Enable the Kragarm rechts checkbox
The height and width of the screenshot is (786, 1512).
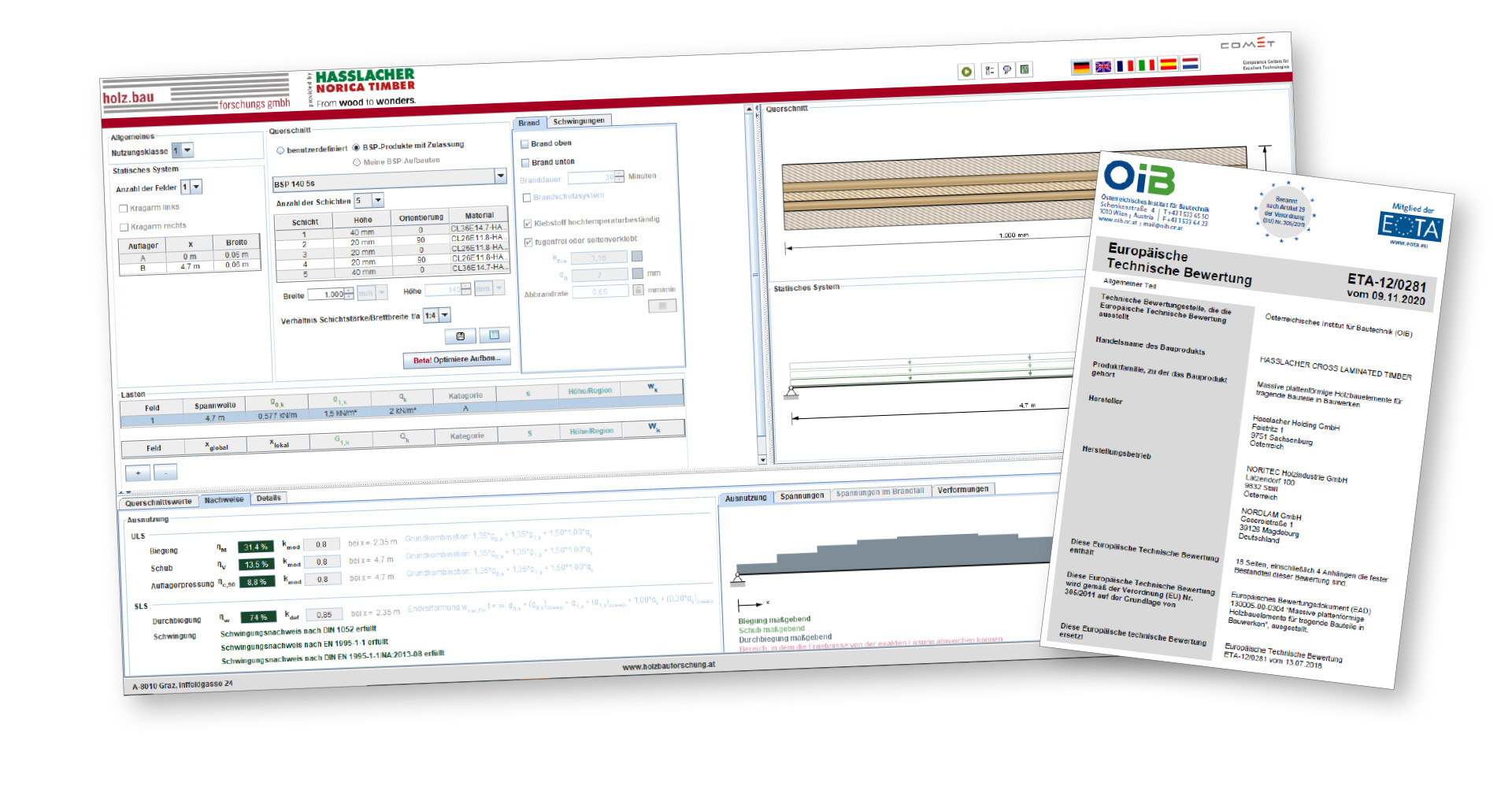coord(124,227)
